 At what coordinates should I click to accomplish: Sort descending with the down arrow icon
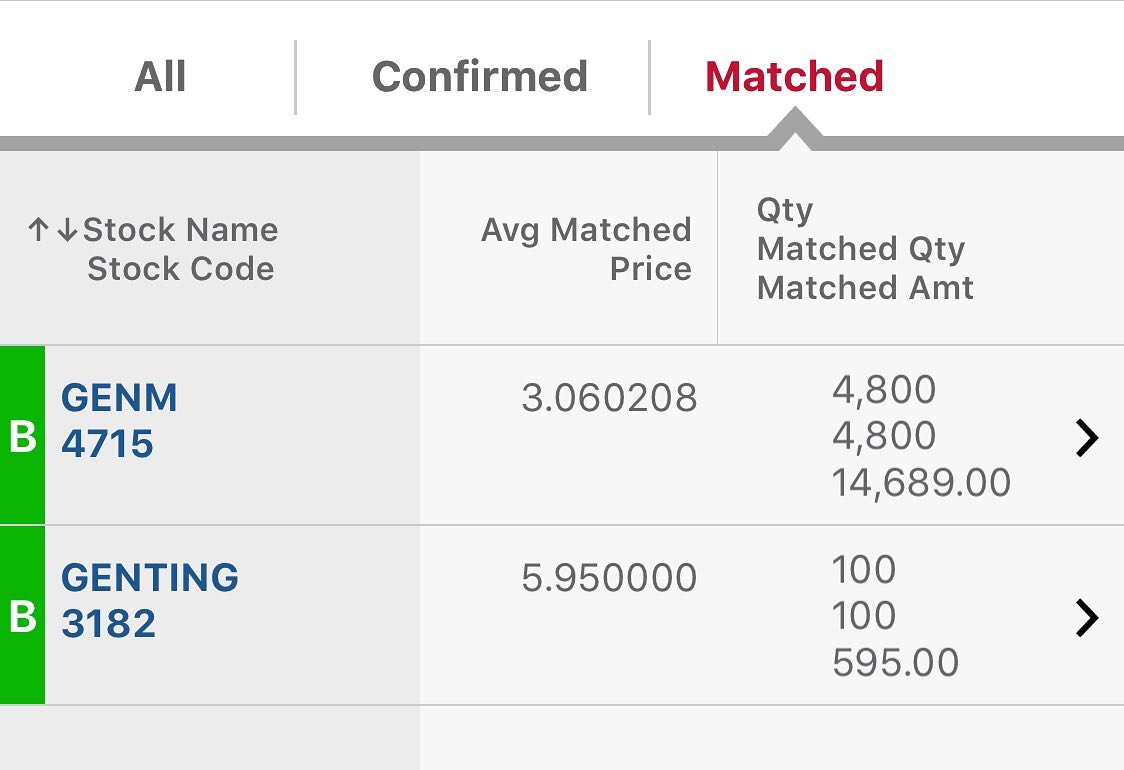(67, 230)
